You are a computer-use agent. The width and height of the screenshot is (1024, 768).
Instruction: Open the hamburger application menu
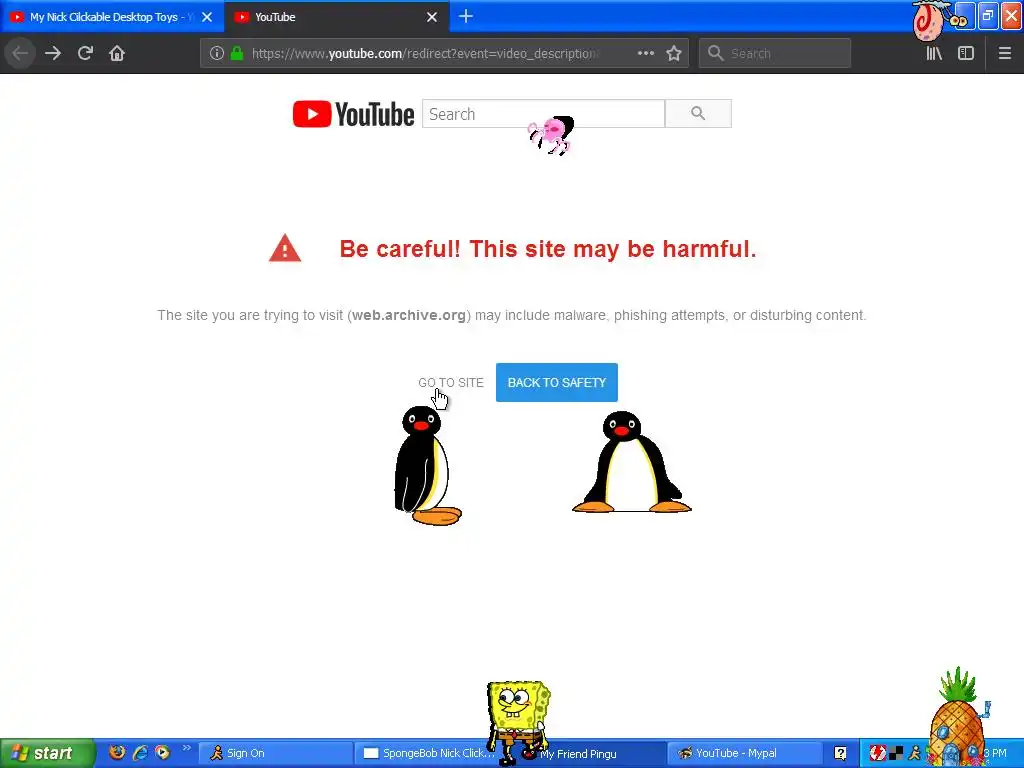(x=1004, y=53)
